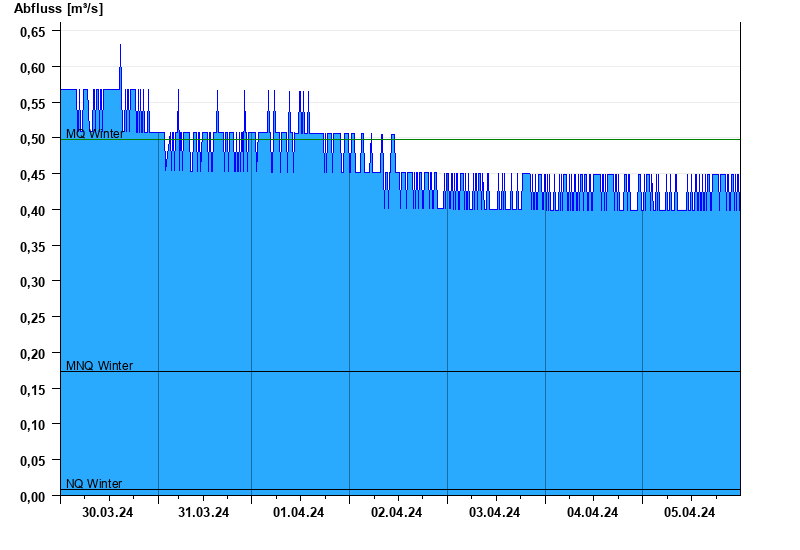Select the 0,40 y-axis value
800x550 pixels.
coord(33,211)
